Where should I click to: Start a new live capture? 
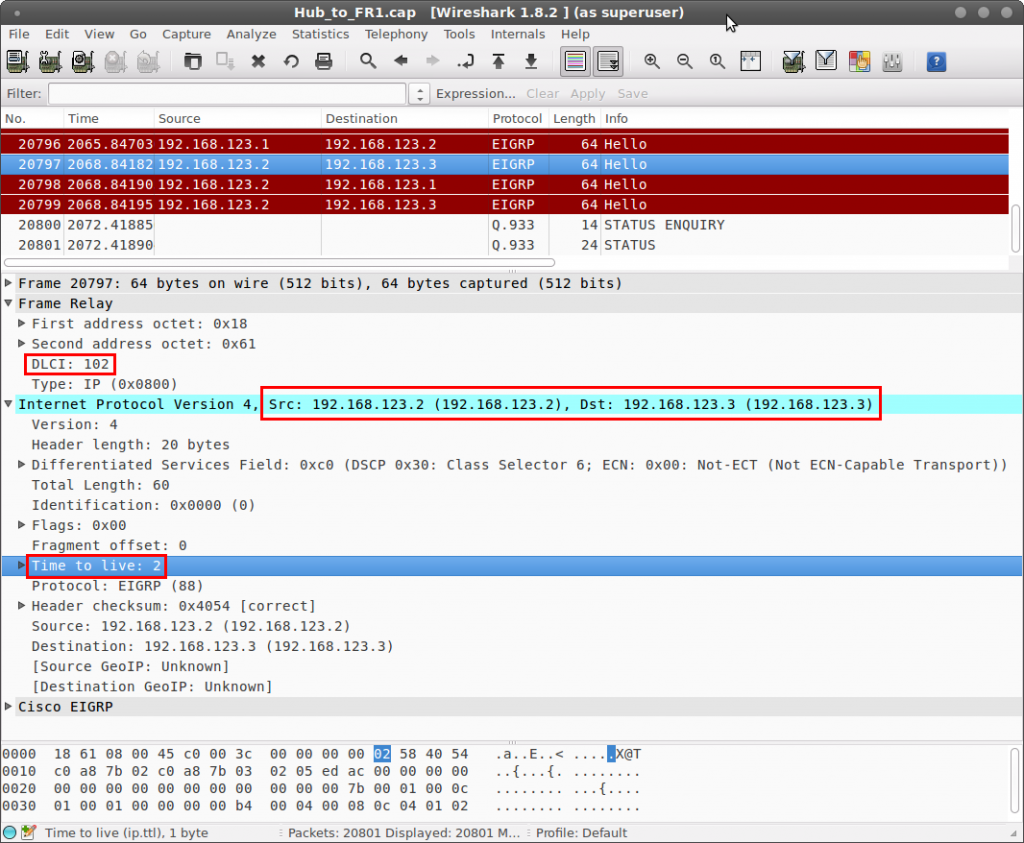(x=82, y=62)
